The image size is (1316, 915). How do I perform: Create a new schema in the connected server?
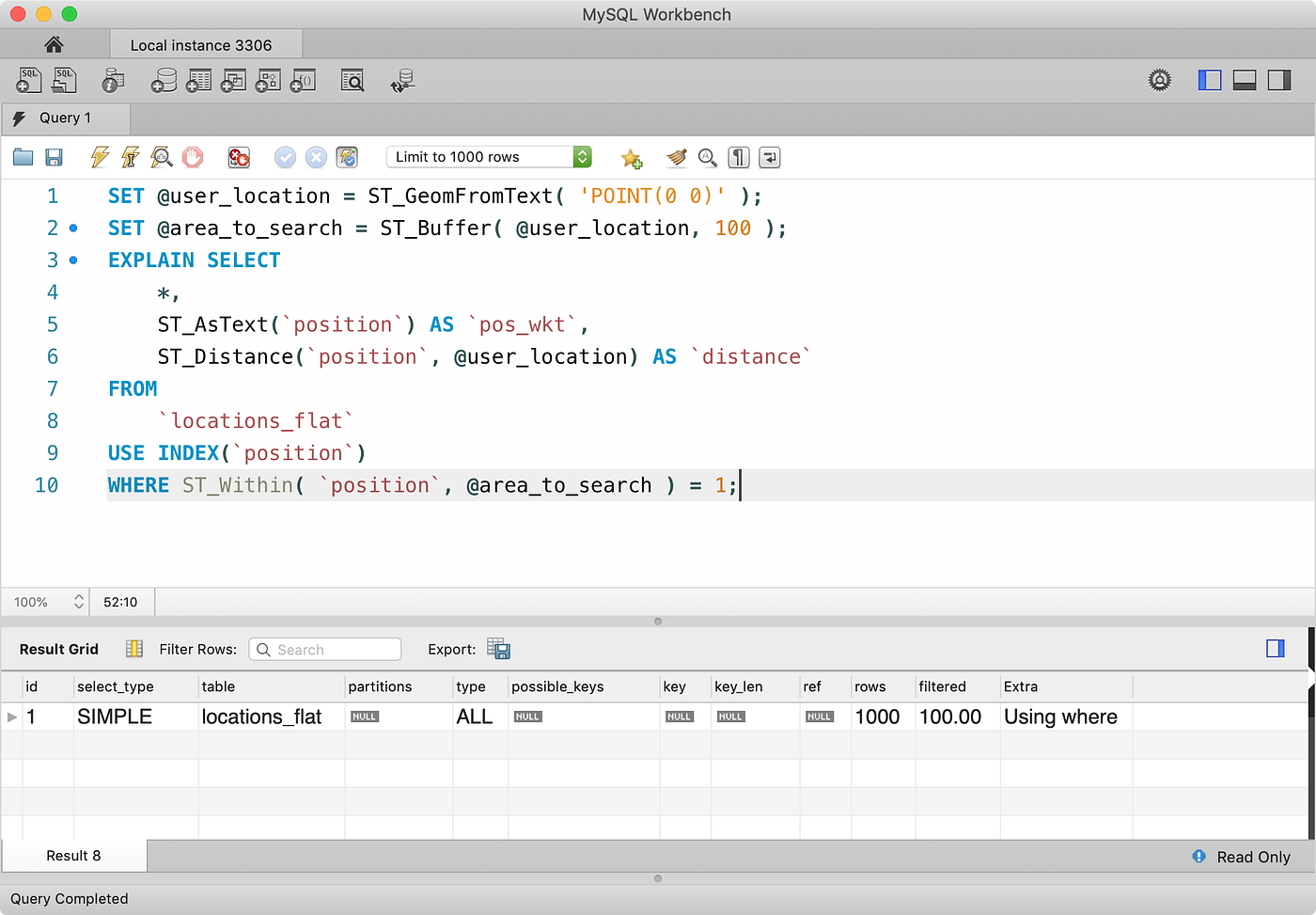(x=164, y=80)
